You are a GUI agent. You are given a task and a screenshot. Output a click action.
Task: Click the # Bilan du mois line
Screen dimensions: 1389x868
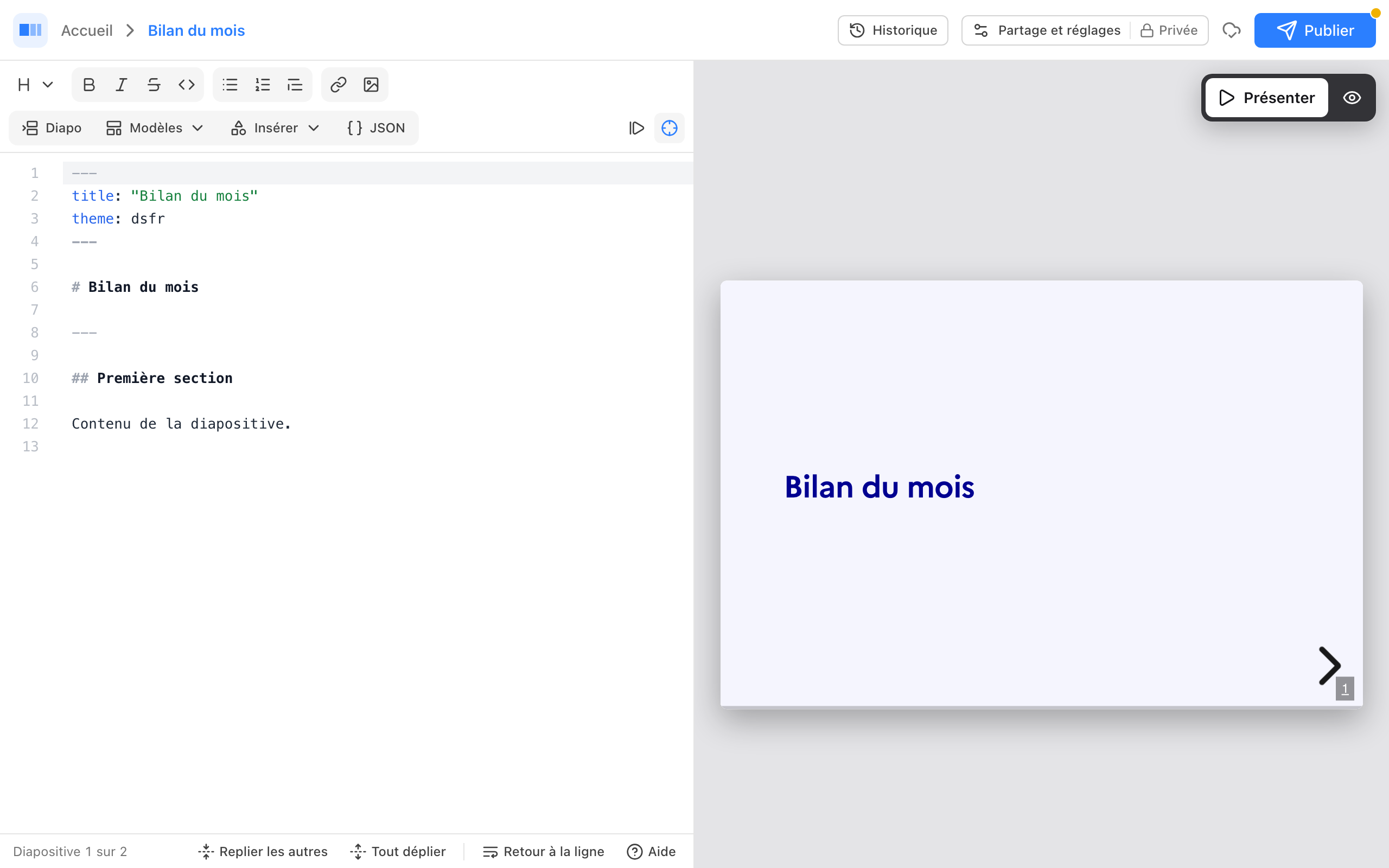click(378, 287)
